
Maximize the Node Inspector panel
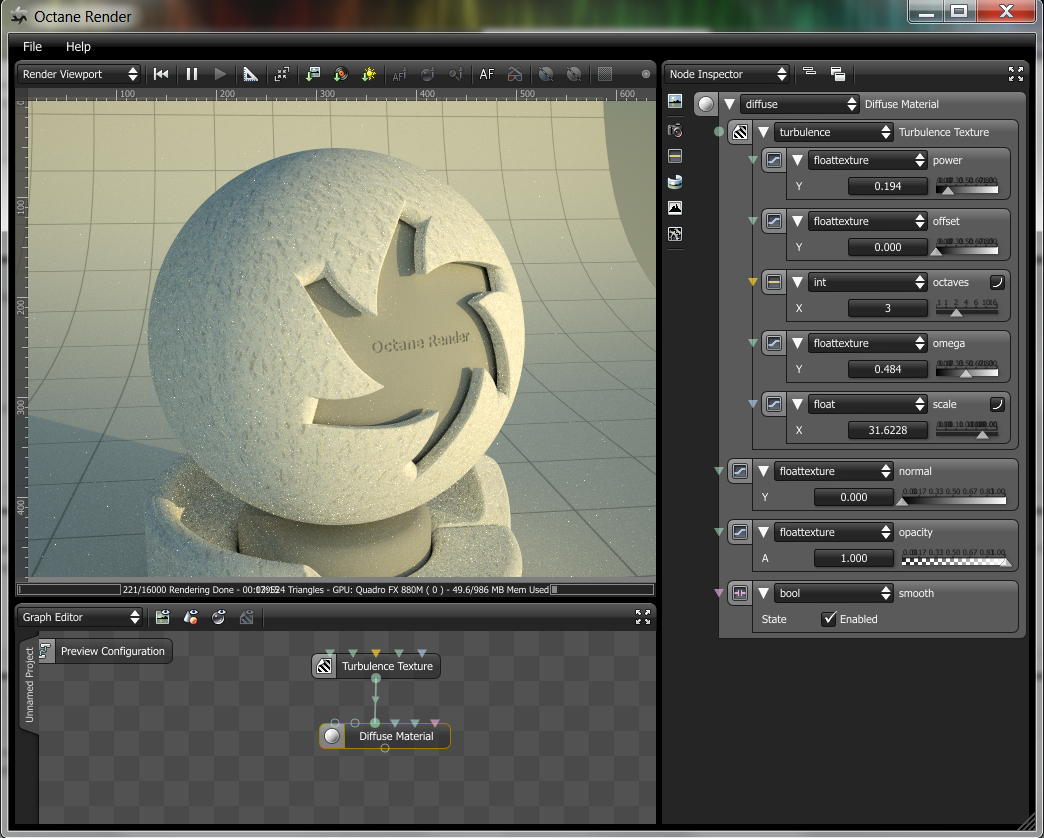pyautogui.click(x=1015, y=74)
